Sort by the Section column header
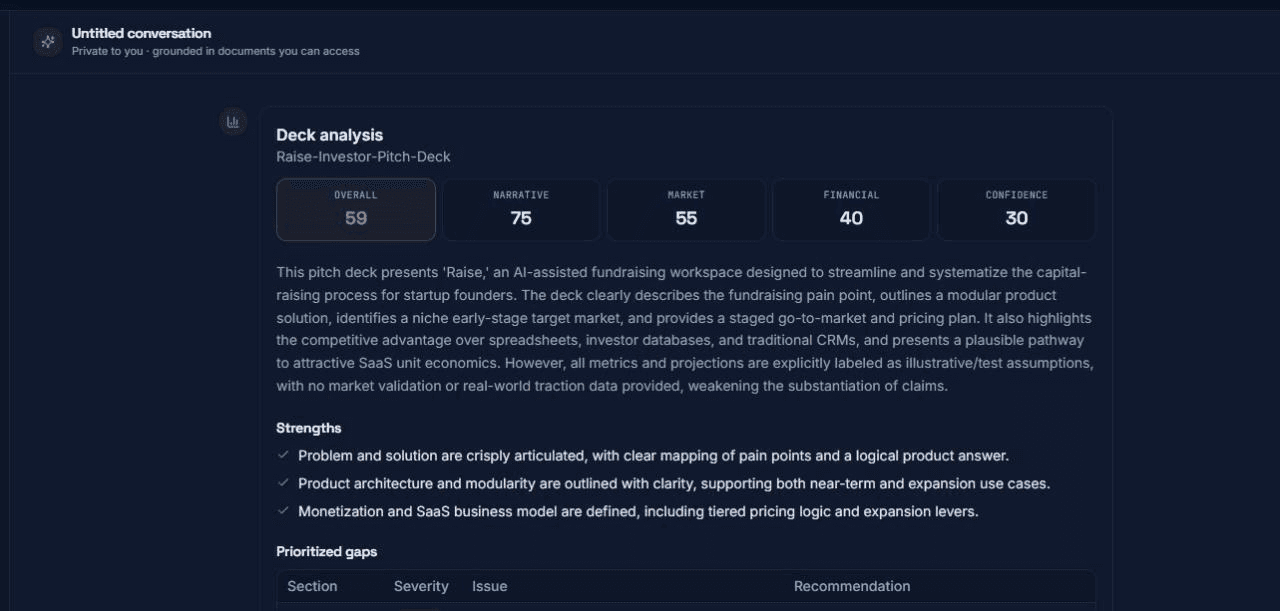Screen dimensions: 1280x611 [312, 586]
